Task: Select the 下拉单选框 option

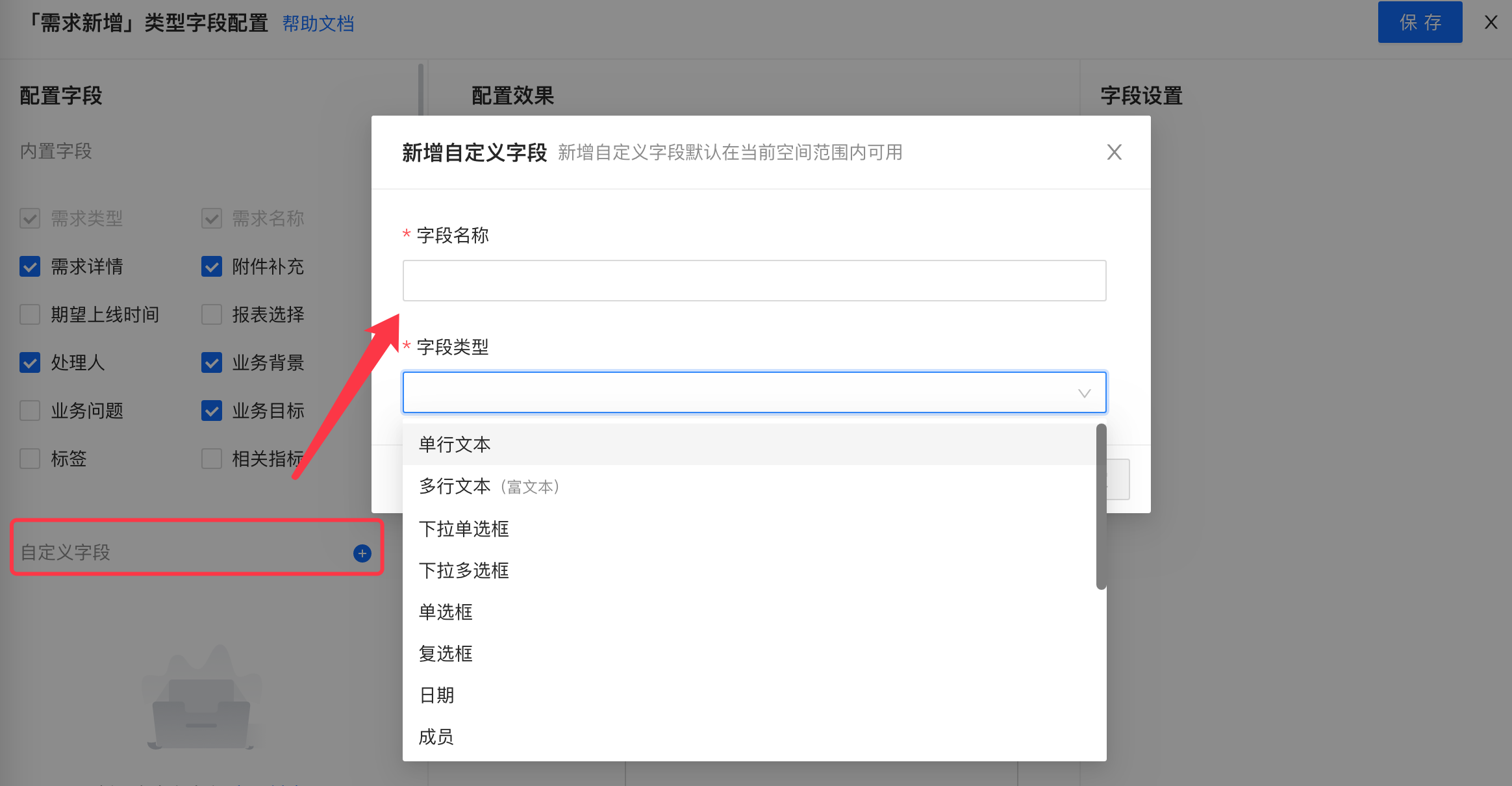Action: pyautogui.click(x=464, y=529)
